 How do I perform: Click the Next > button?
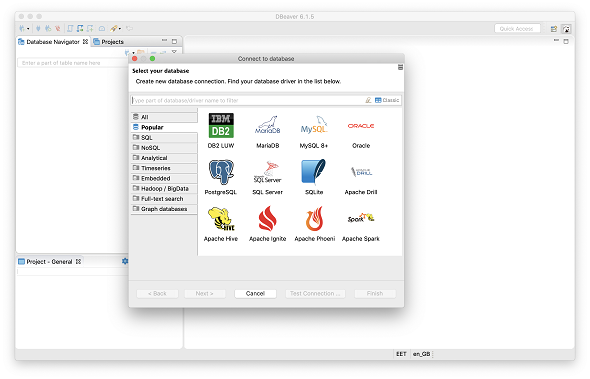point(204,293)
